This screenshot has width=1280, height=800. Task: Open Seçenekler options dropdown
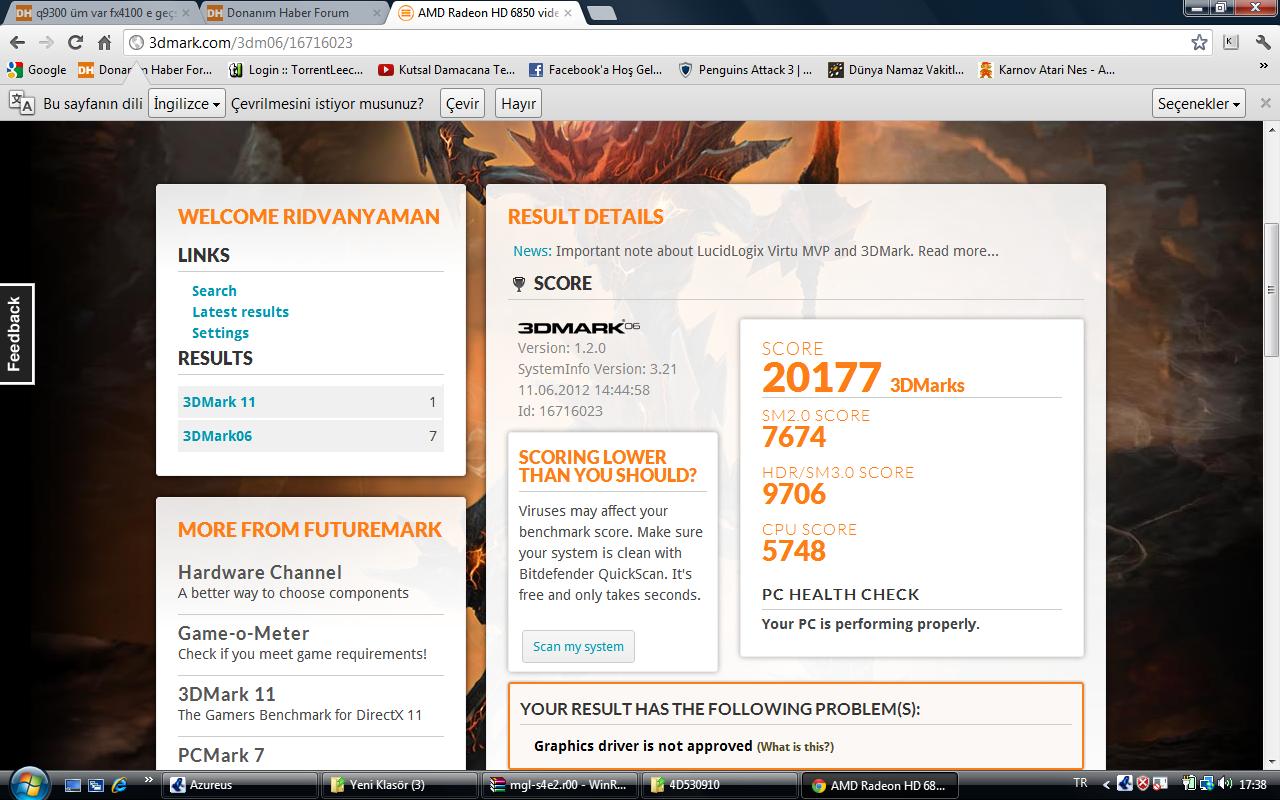pyautogui.click(x=1198, y=103)
